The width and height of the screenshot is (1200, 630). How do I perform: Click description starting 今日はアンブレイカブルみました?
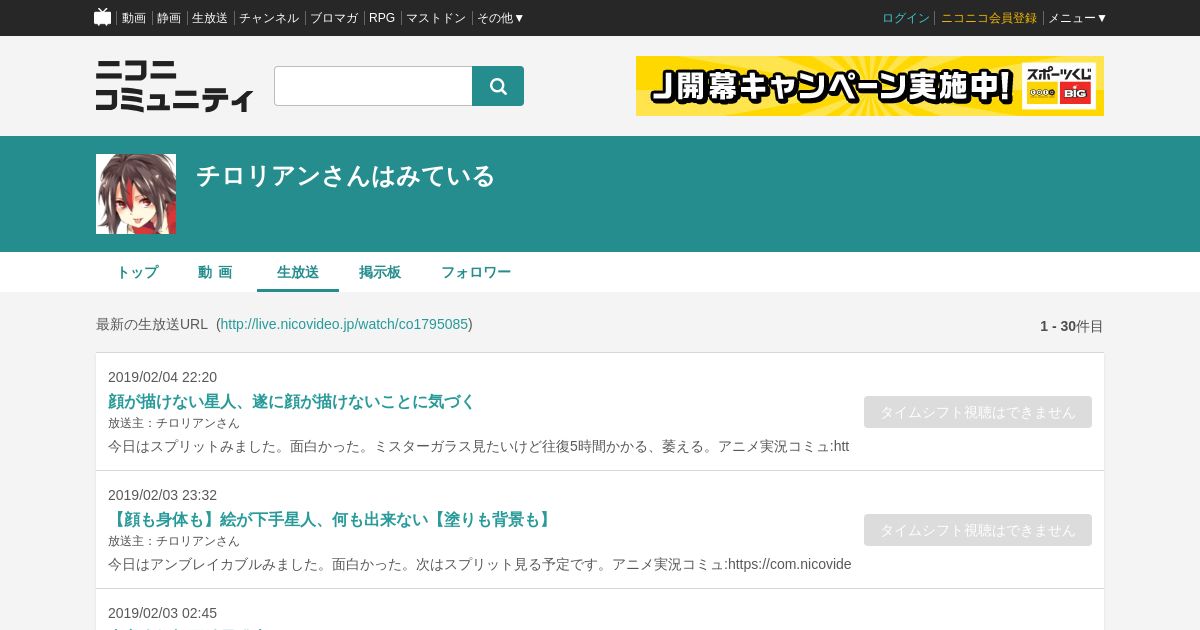pos(480,564)
